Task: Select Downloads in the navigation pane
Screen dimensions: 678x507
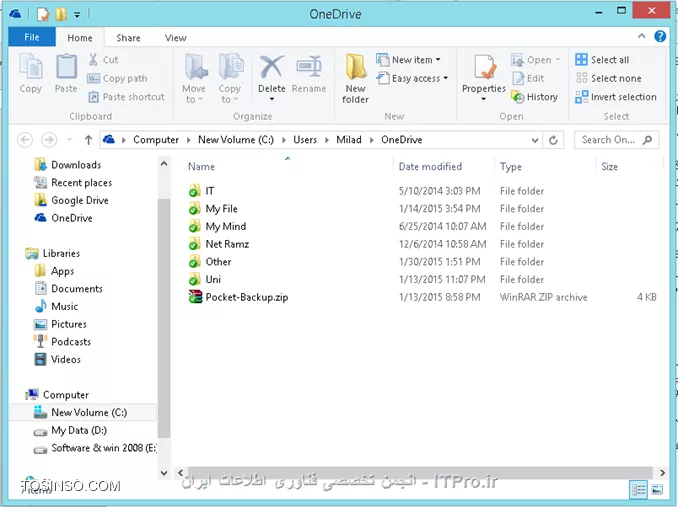Action: [67, 165]
